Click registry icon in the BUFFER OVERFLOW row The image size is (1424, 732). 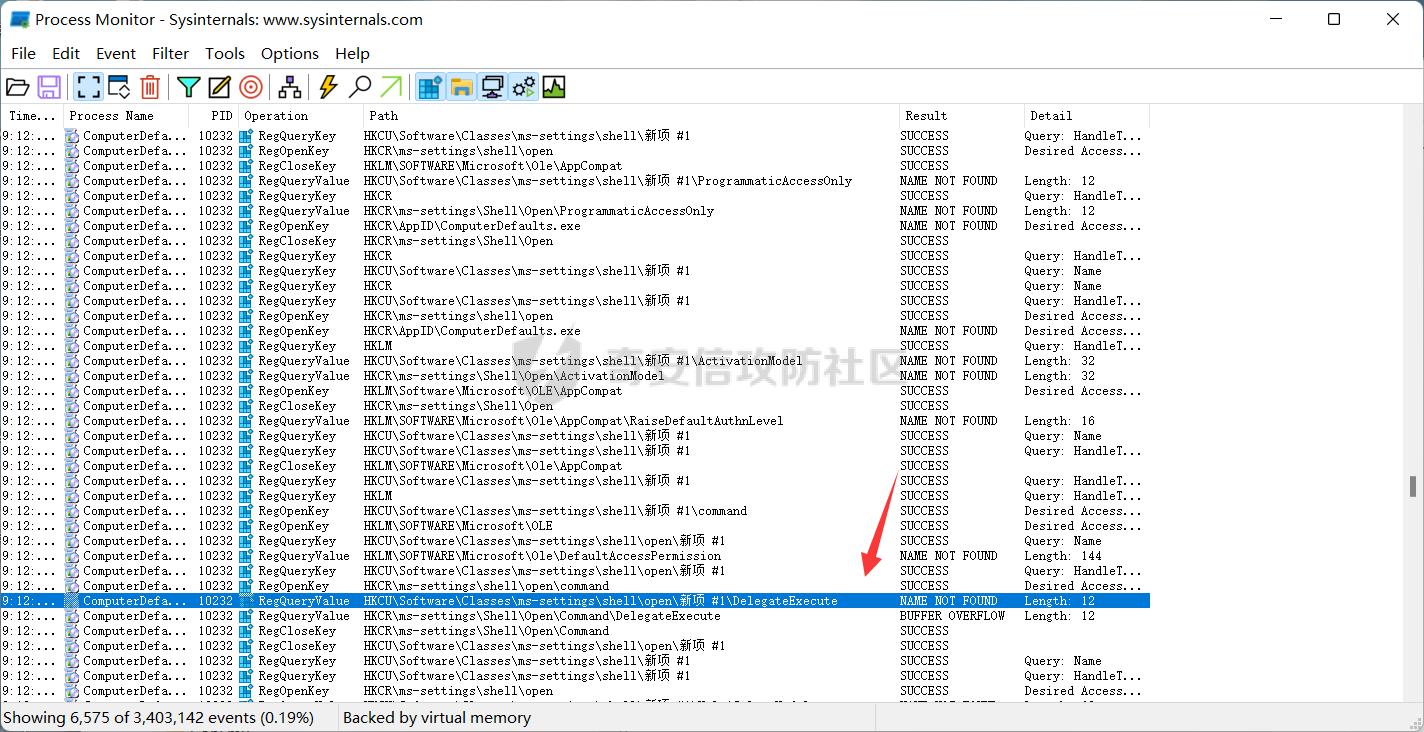[x=246, y=616]
